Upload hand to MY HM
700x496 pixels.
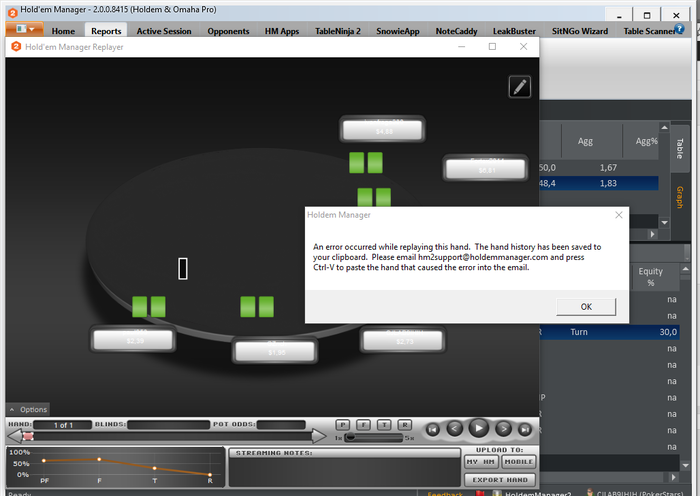click(x=481, y=462)
